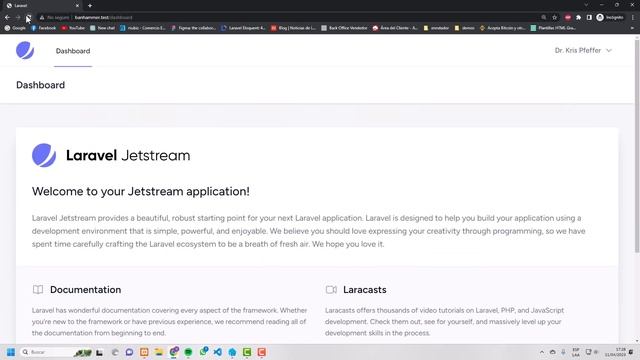Open WhatsApp from the taskbar
This screenshot has width=640, height=360.
tap(203, 351)
